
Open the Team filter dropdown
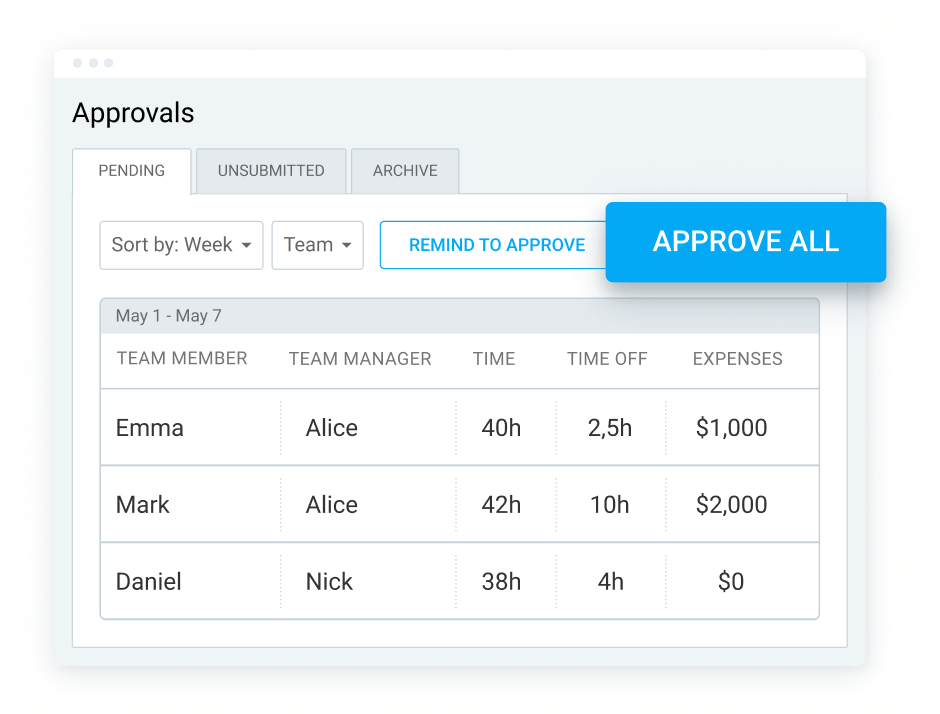pos(317,245)
